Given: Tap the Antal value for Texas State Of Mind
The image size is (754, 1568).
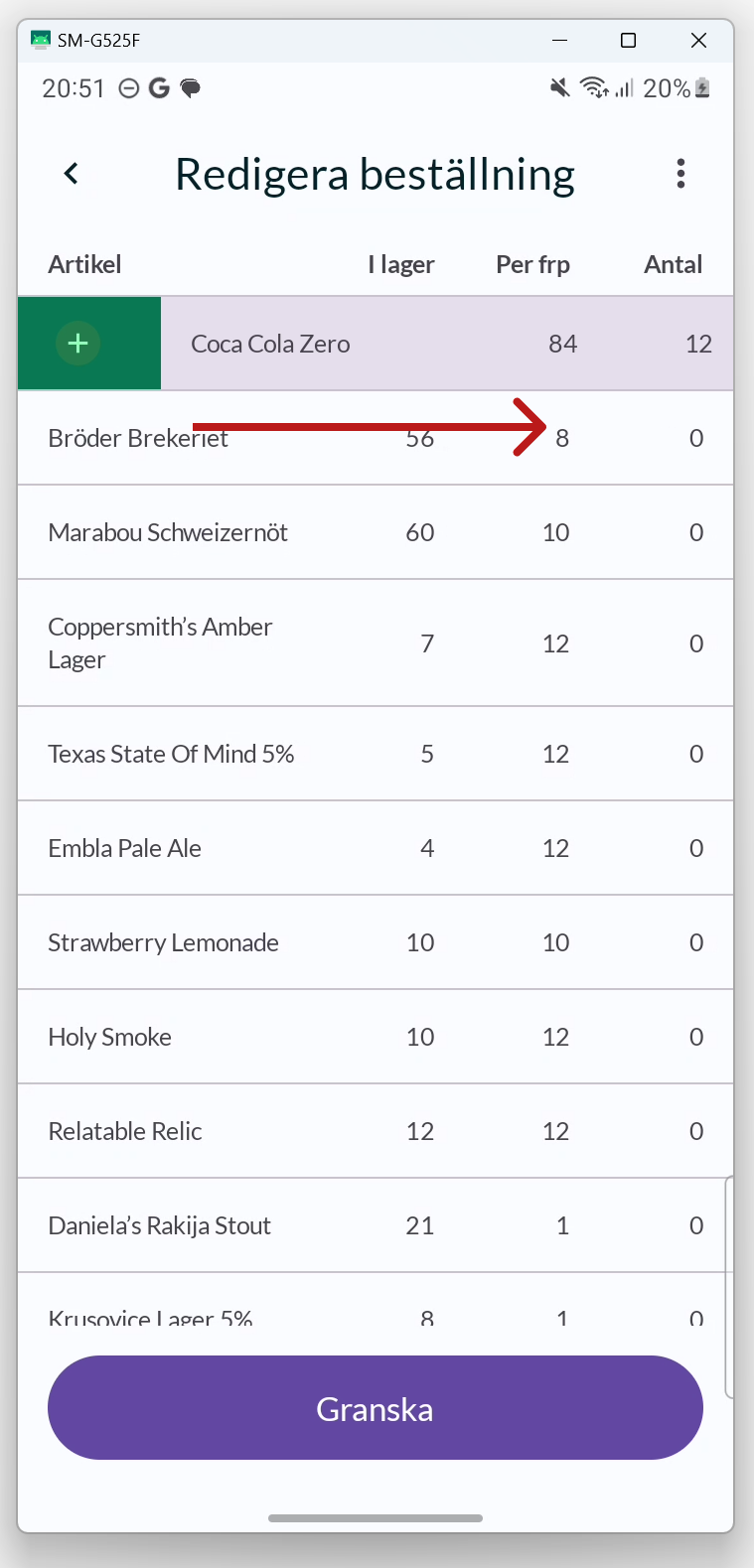Looking at the screenshot, I should pos(696,754).
